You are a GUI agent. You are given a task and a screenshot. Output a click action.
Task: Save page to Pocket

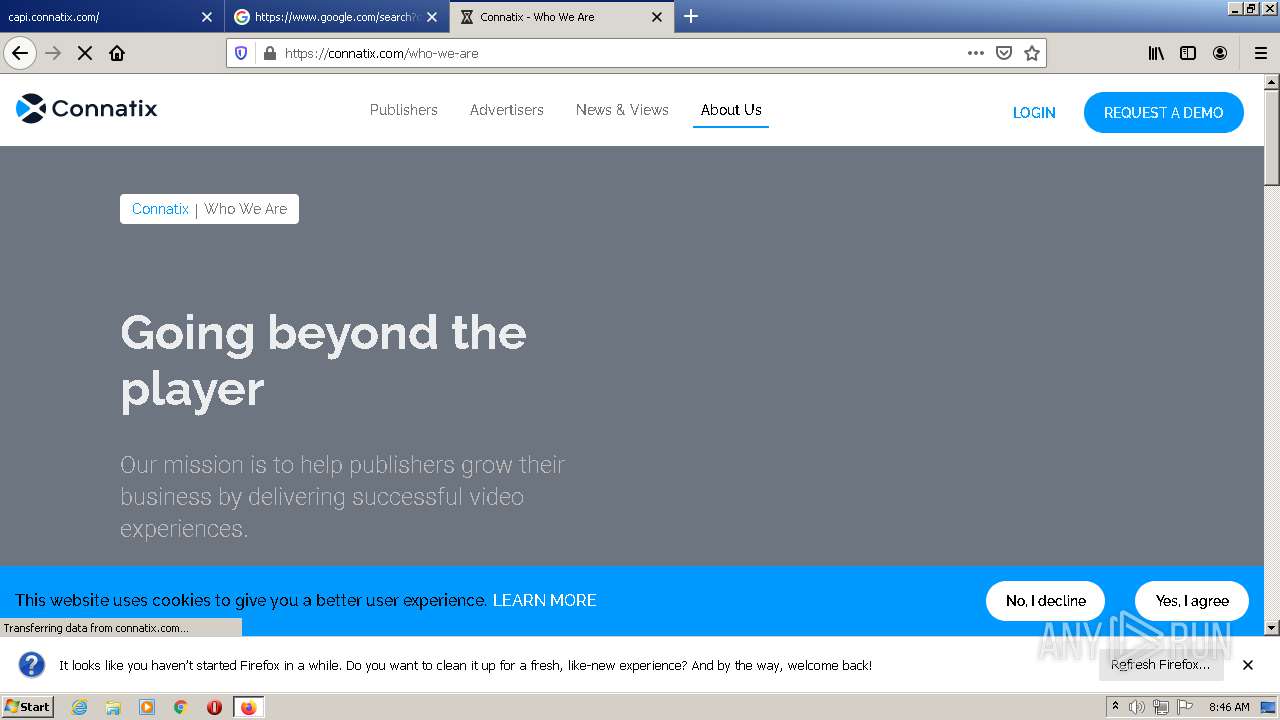click(x=1004, y=53)
